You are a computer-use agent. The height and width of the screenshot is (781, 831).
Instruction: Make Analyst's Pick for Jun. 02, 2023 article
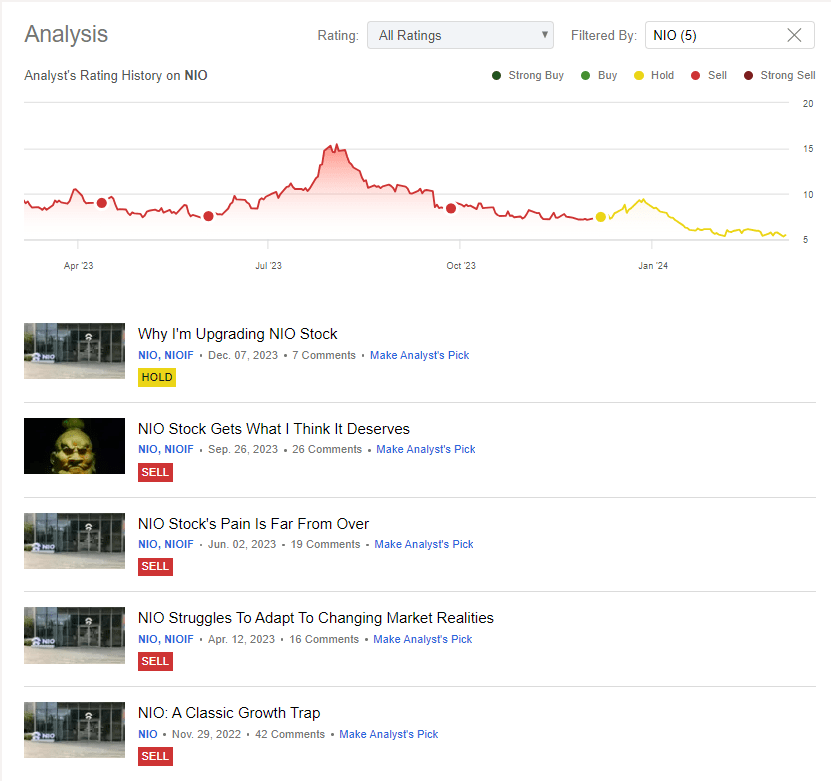tap(424, 544)
